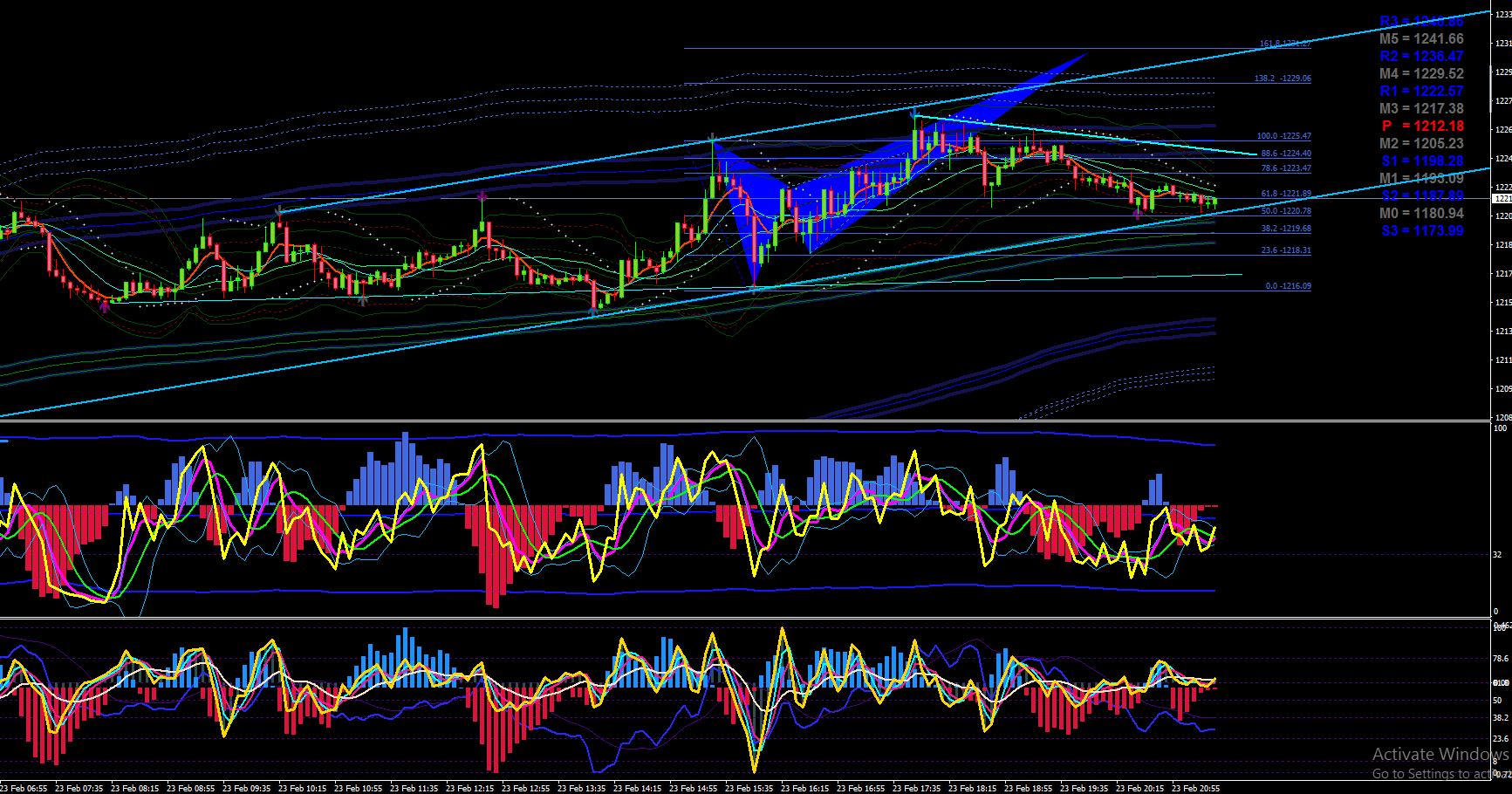Click 50 on the bottom indicator scale
Screen dimensions: 1512x794
tap(1497, 700)
